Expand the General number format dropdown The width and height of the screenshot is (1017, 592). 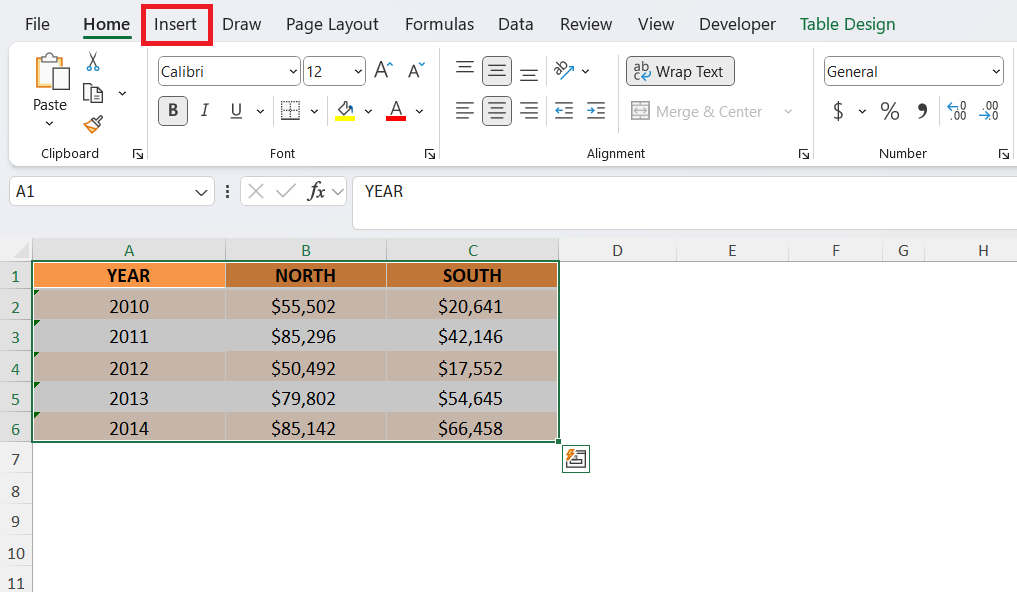(996, 71)
